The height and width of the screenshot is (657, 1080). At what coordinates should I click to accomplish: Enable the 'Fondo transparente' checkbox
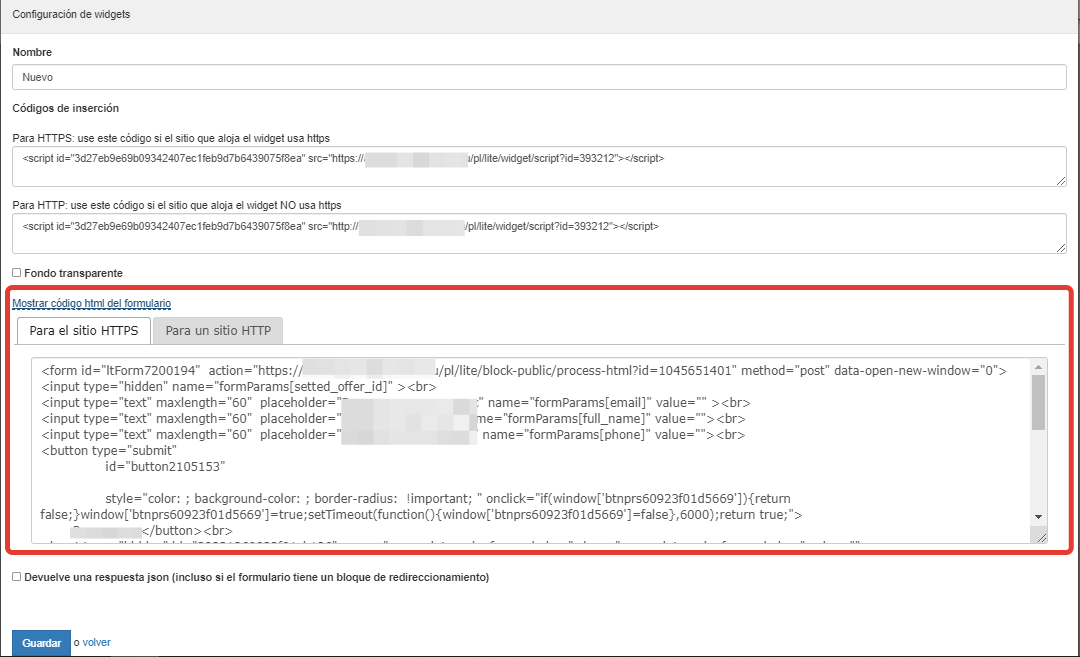pos(17,273)
